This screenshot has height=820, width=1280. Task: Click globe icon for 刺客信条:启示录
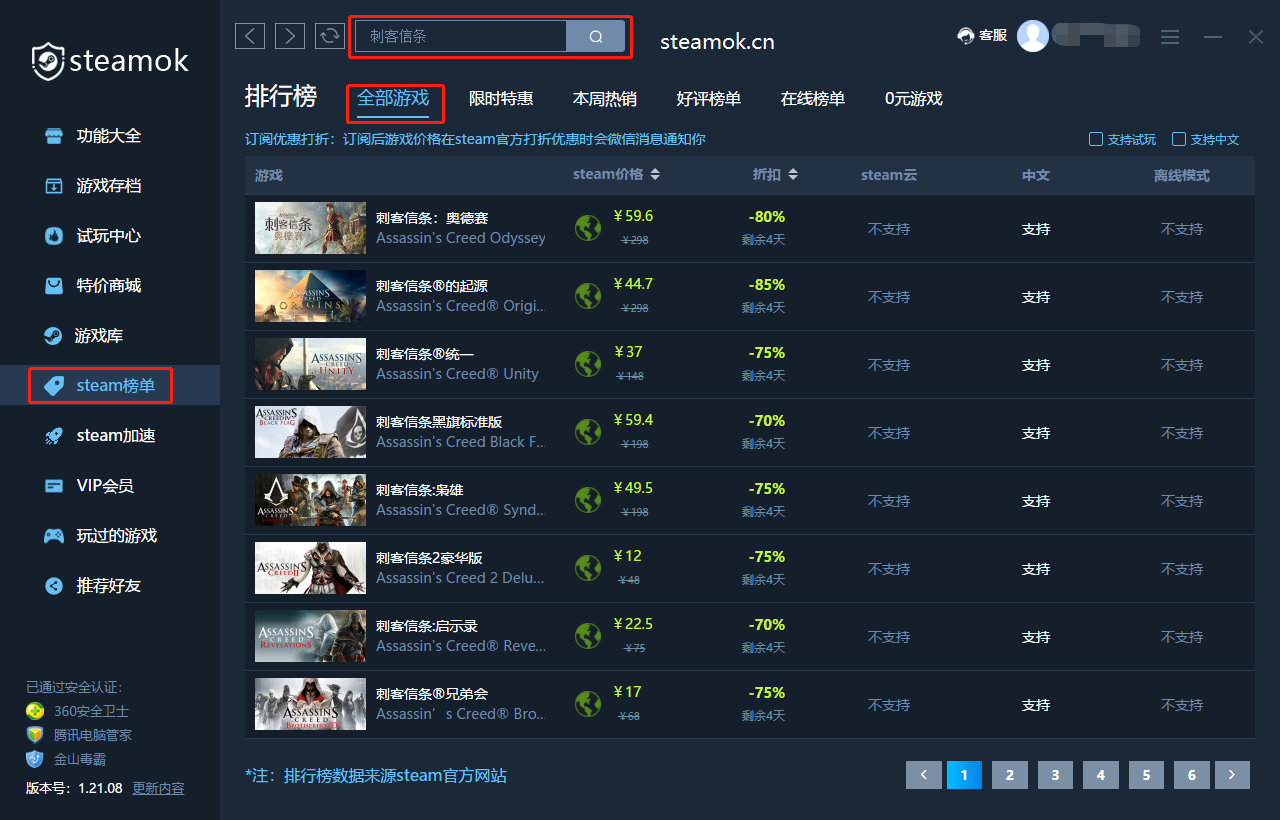coord(587,636)
